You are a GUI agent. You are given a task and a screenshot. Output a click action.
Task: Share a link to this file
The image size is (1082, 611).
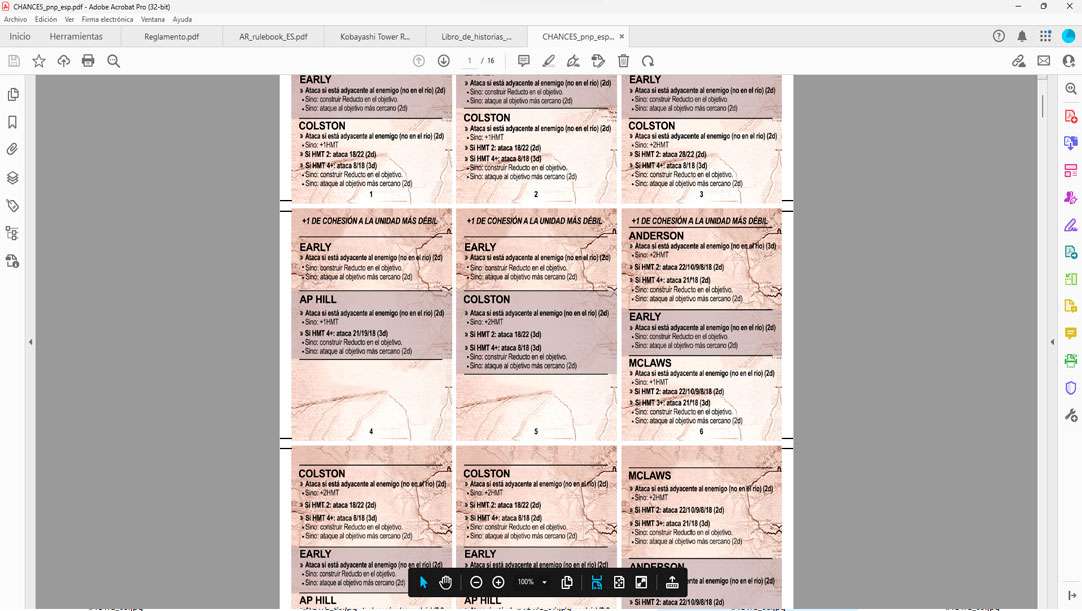[1019, 61]
